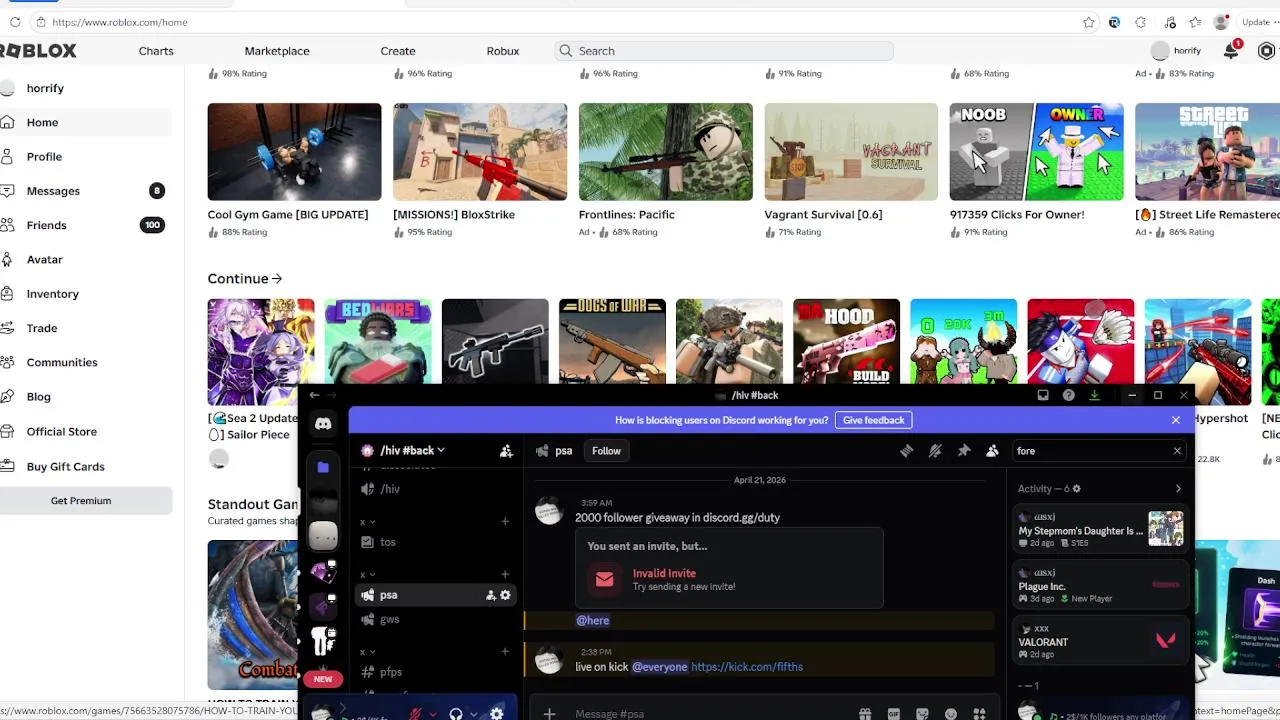Click plus attach button in Discord message bar
The width and height of the screenshot is (1280, 720).
(x=549, y=714)
